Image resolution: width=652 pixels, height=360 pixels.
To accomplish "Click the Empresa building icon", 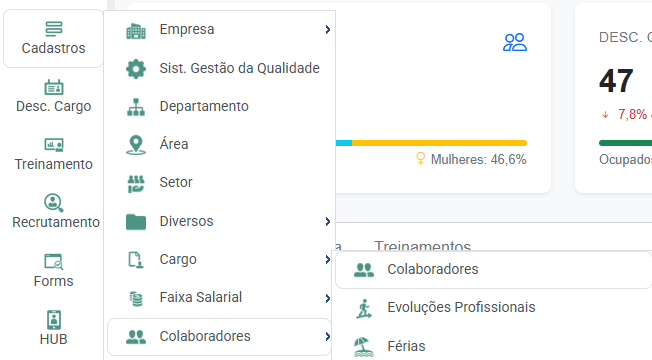I will coord(136,31).
